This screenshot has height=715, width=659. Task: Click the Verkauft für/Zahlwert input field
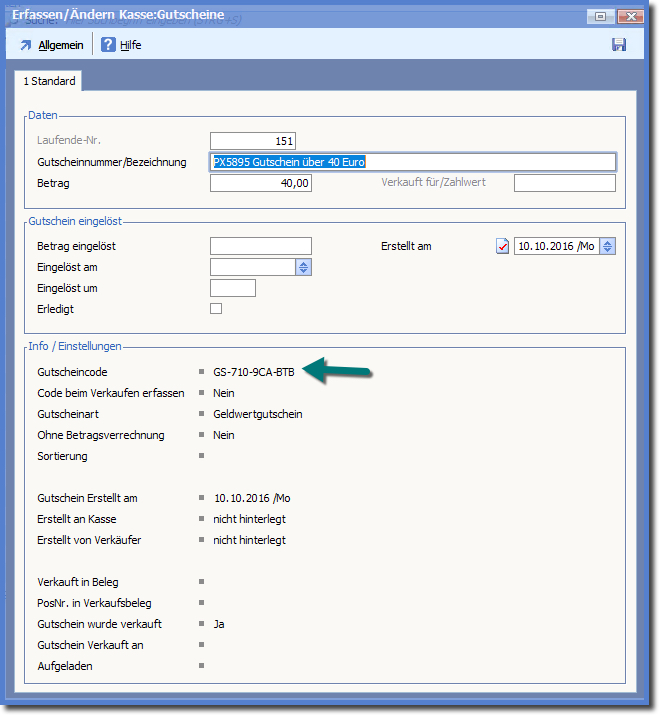pyautogui.click(x=564, y=183)
